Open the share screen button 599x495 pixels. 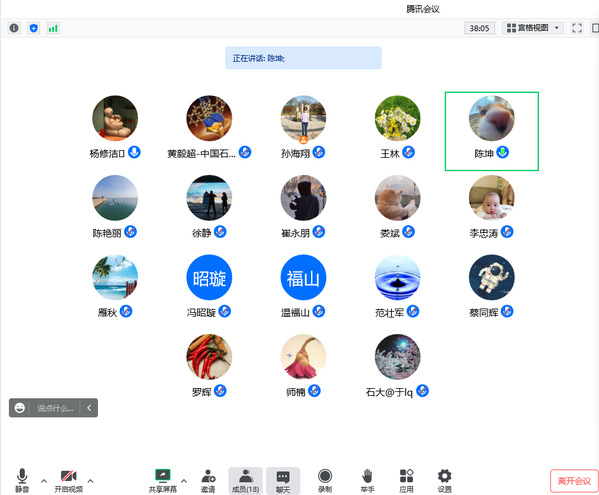[163, 480]
